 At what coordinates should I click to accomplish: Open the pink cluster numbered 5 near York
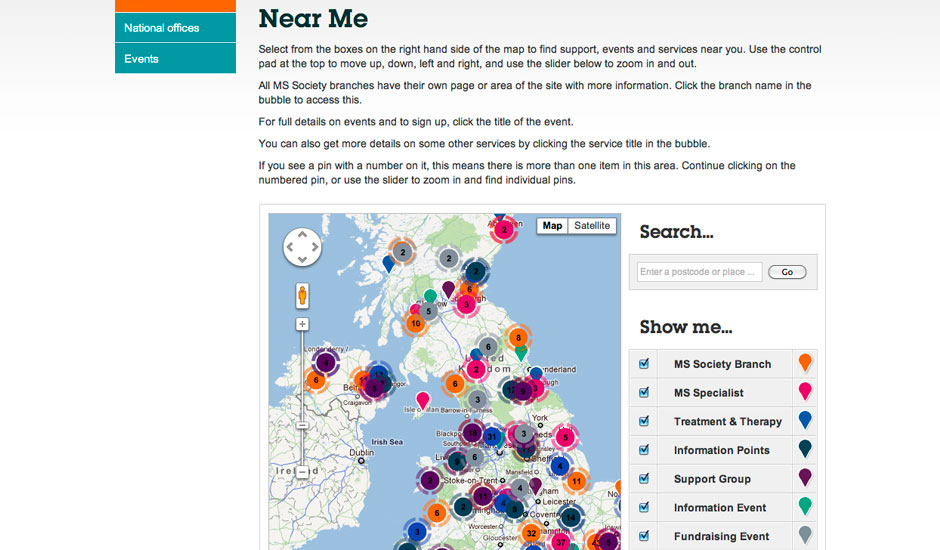click(x=565, y=438)
